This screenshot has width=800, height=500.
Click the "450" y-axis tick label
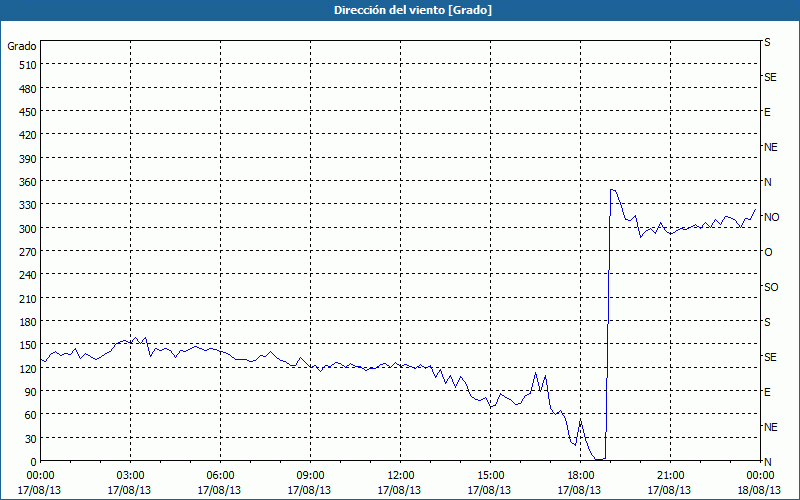click(x=28, y=112)
